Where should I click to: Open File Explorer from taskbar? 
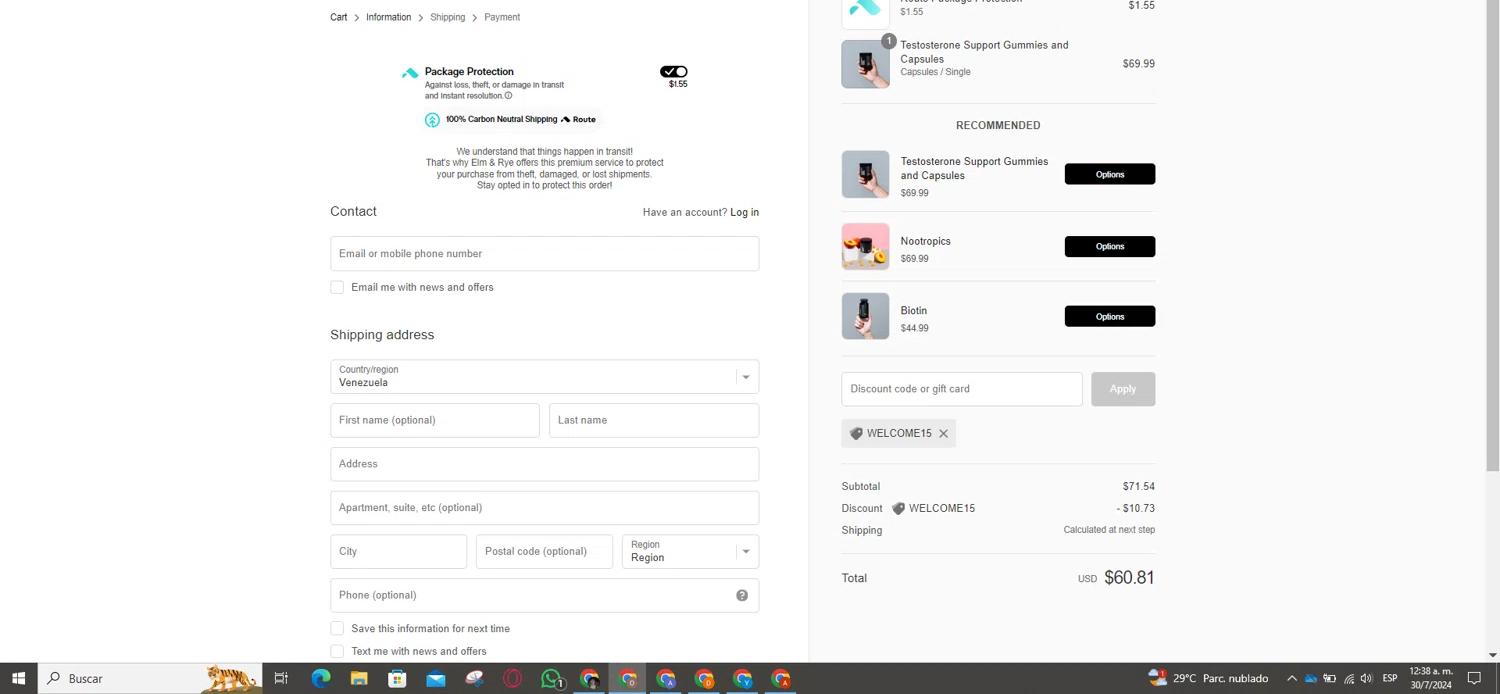[359, 678]
